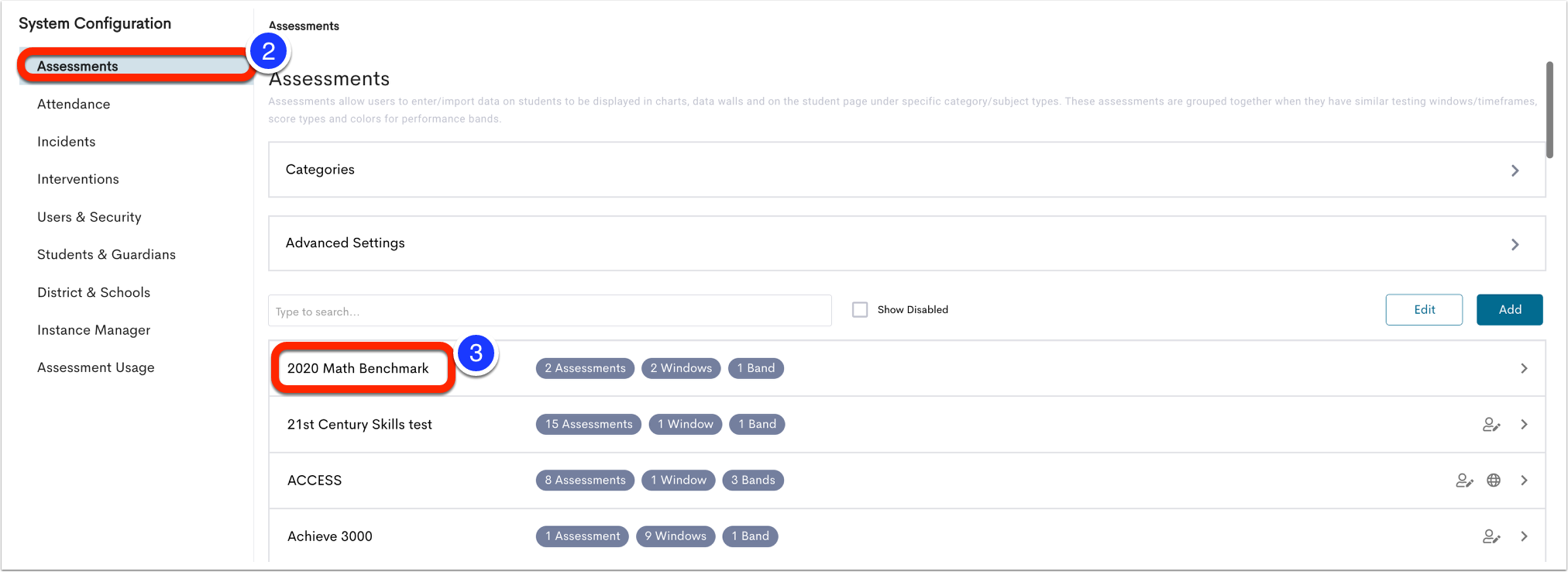Select Attendance in the sidebar
Viewport: 1568px width, 572px height.
(x=74, y=104)
